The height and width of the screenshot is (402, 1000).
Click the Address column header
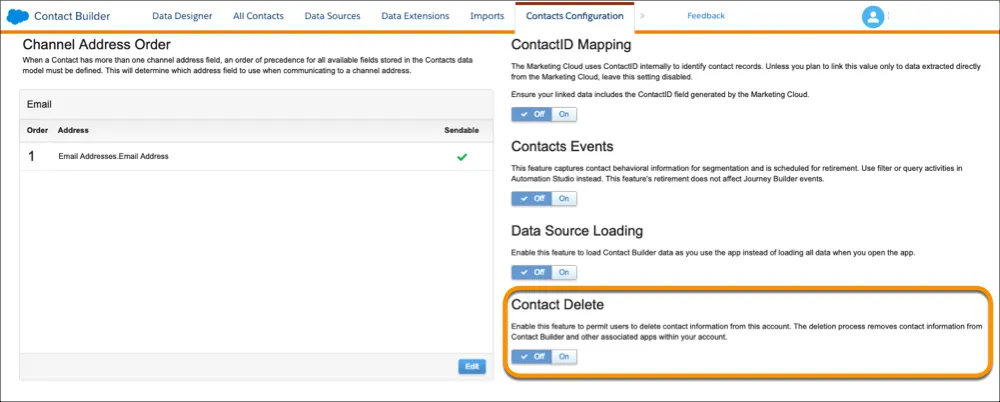click(x=73, y=130)
